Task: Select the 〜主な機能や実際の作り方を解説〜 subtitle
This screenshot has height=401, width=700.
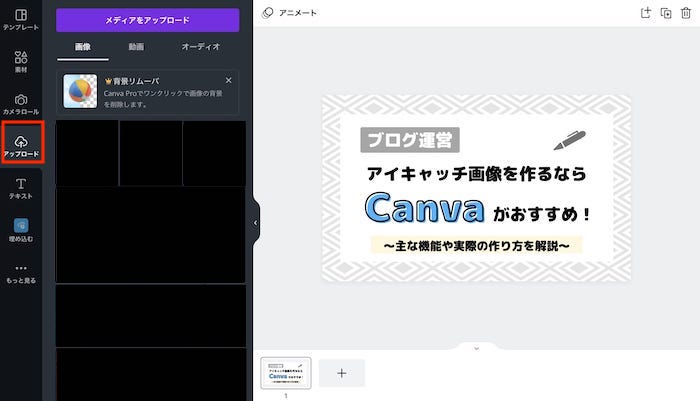Action: 476,245
